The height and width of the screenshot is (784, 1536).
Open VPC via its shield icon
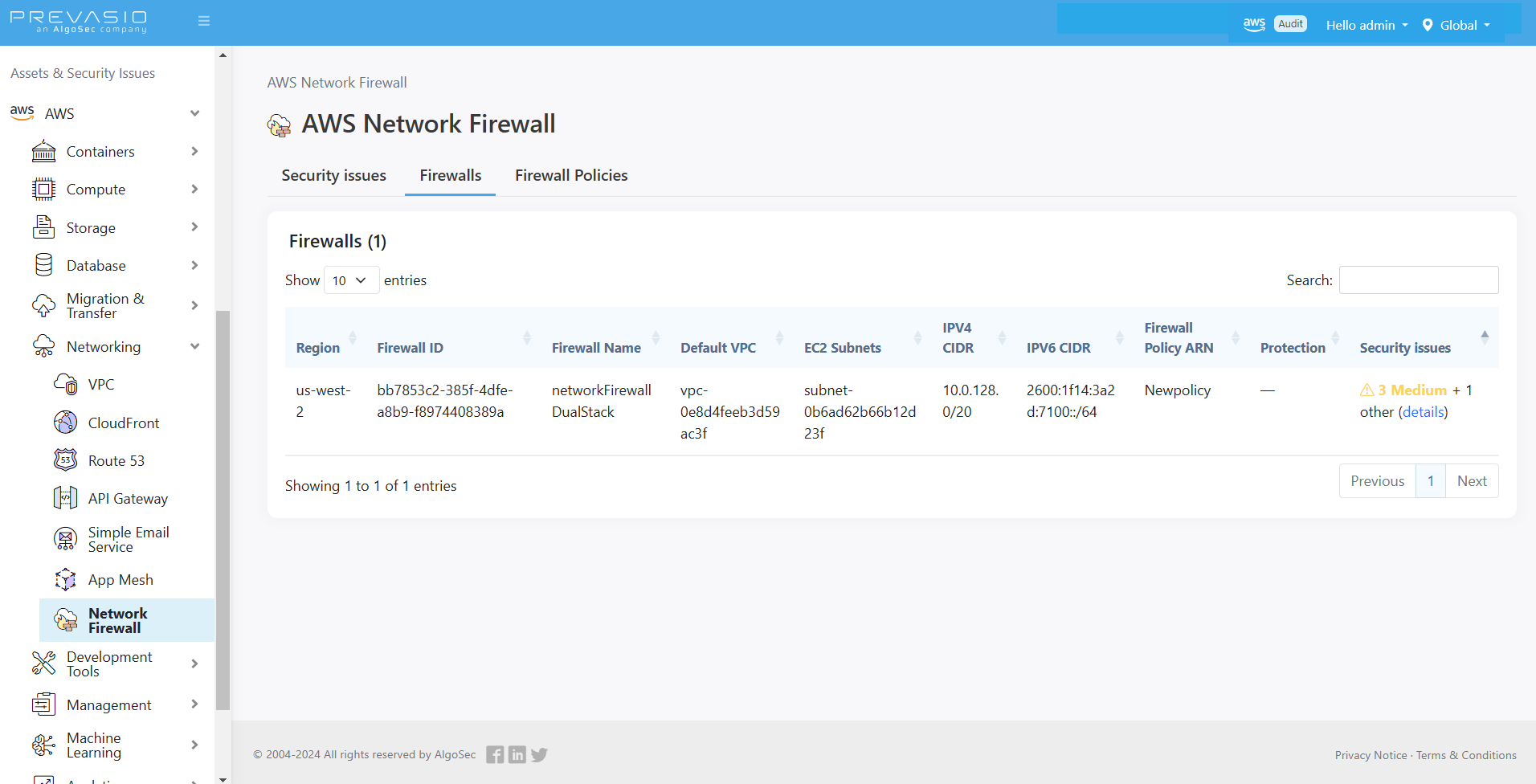[x=66, y=384]
